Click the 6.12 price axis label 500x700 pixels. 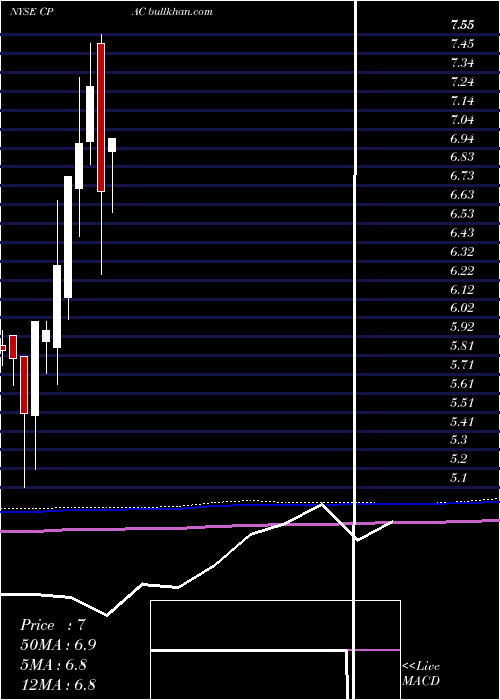462,289
